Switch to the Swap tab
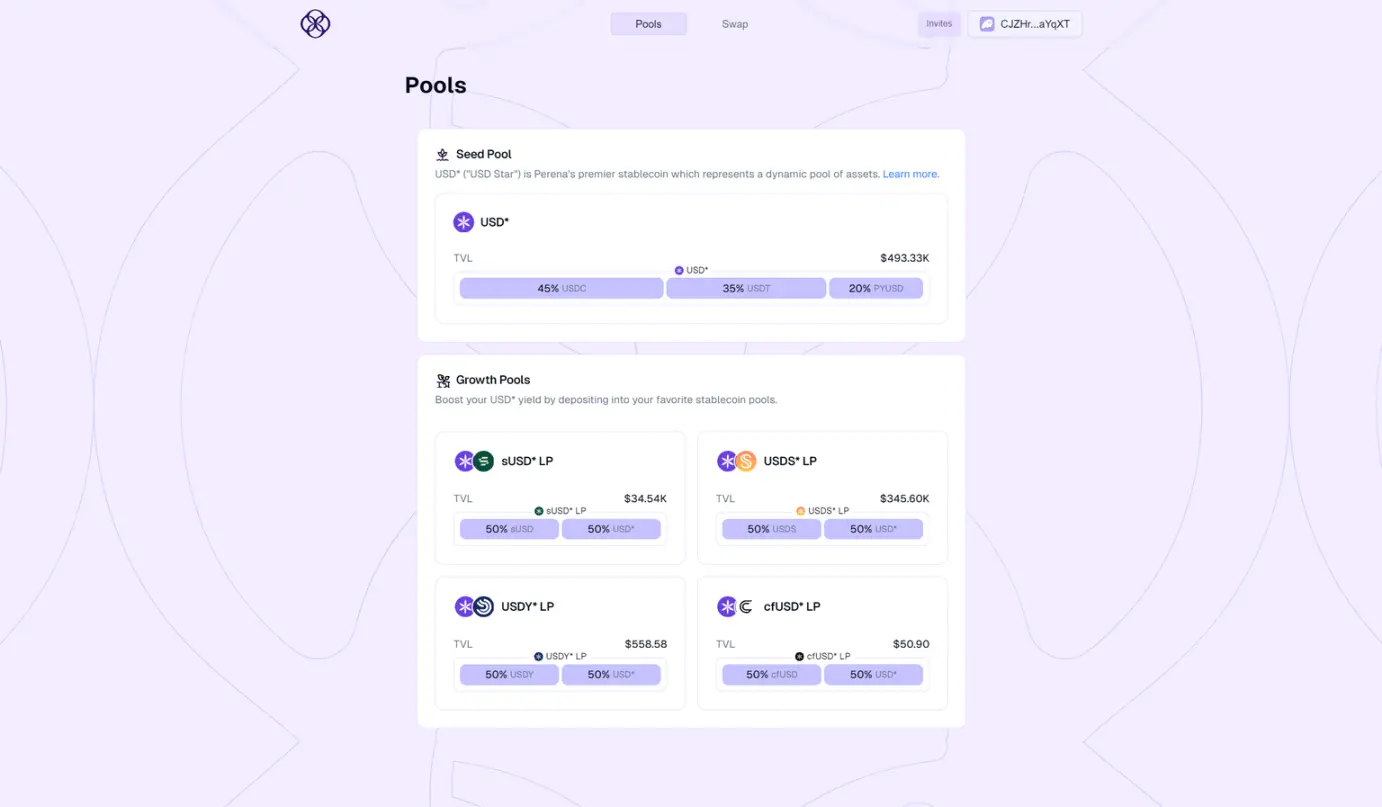This screenshot has height=807, width=1382. pyautogui.click(x=735, y=24)
